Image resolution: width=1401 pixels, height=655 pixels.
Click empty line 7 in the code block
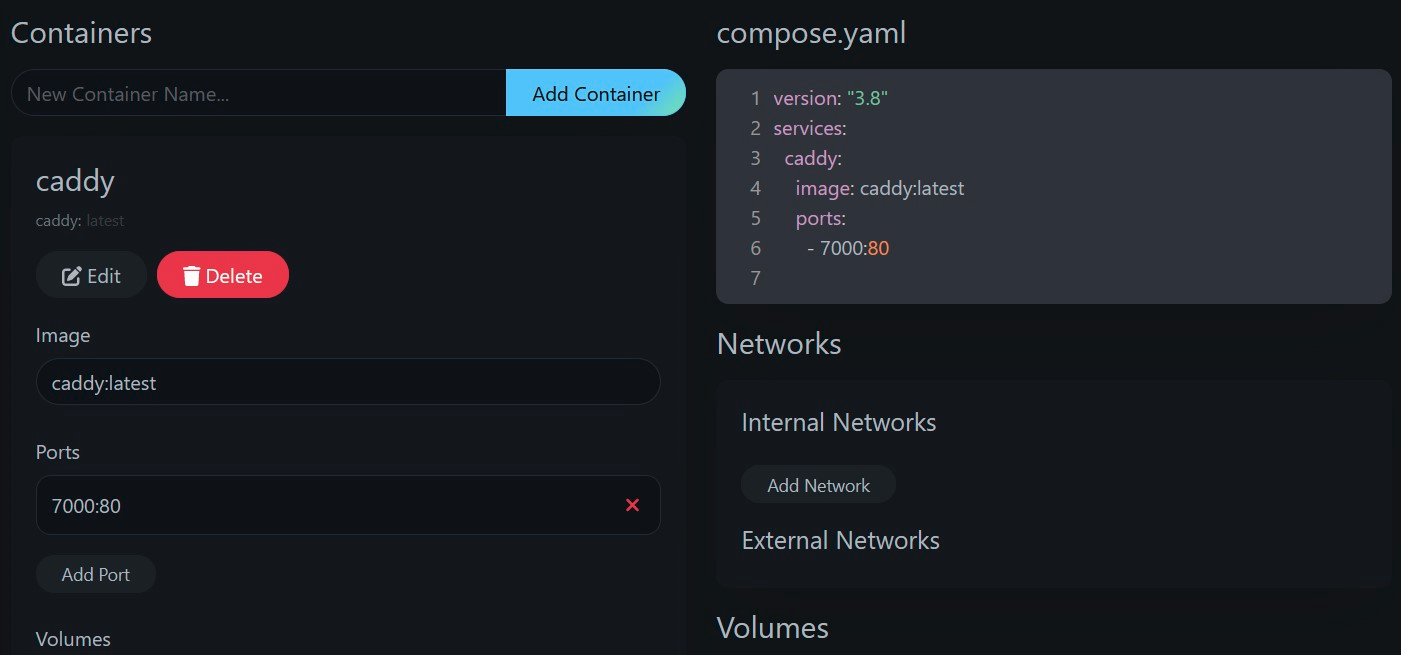coord(900,278)
